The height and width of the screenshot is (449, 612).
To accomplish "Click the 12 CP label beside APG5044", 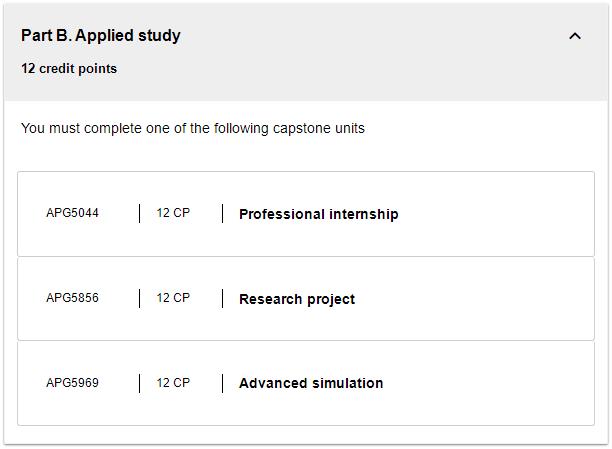I will (x=173, y=213).
